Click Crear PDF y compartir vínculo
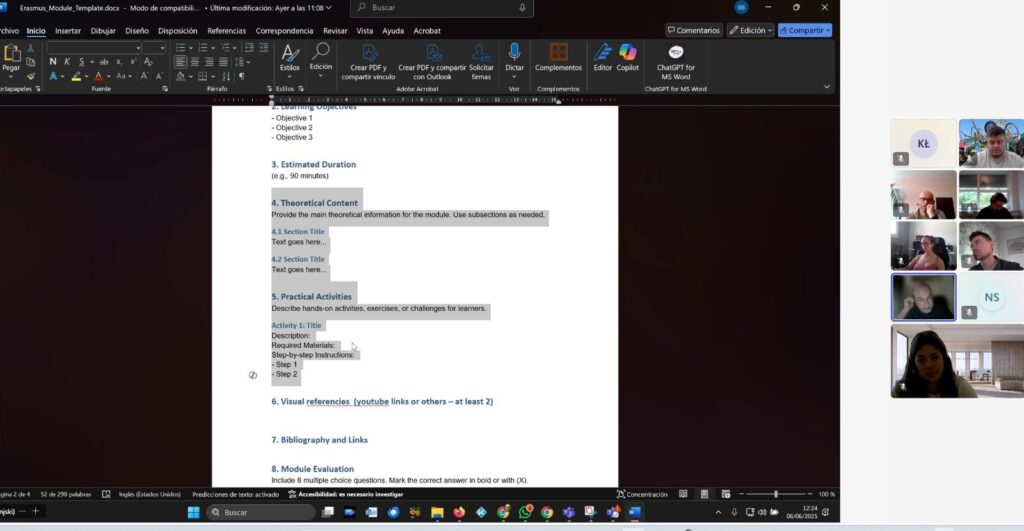This screenshot has height=531, width=1024. tap(369, 61)
